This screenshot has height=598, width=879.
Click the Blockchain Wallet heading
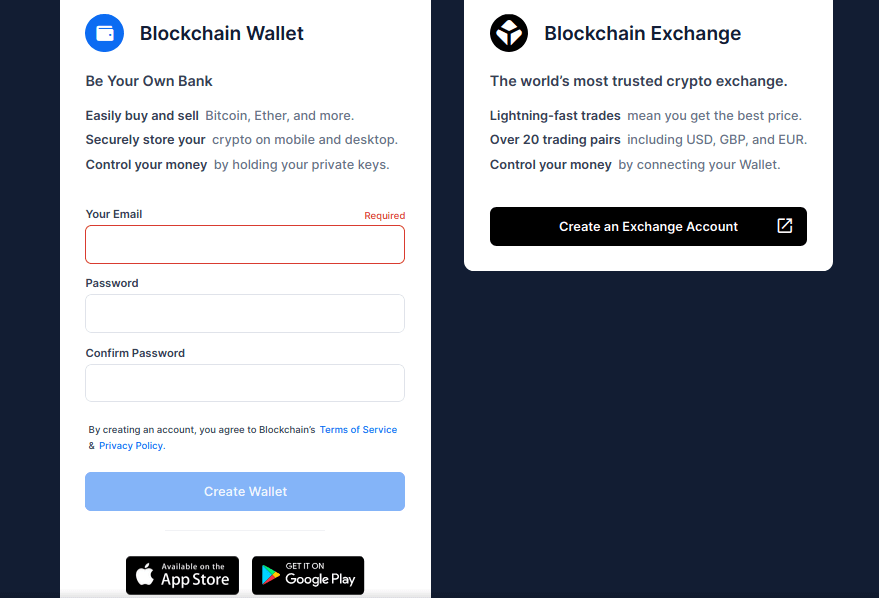222,34
